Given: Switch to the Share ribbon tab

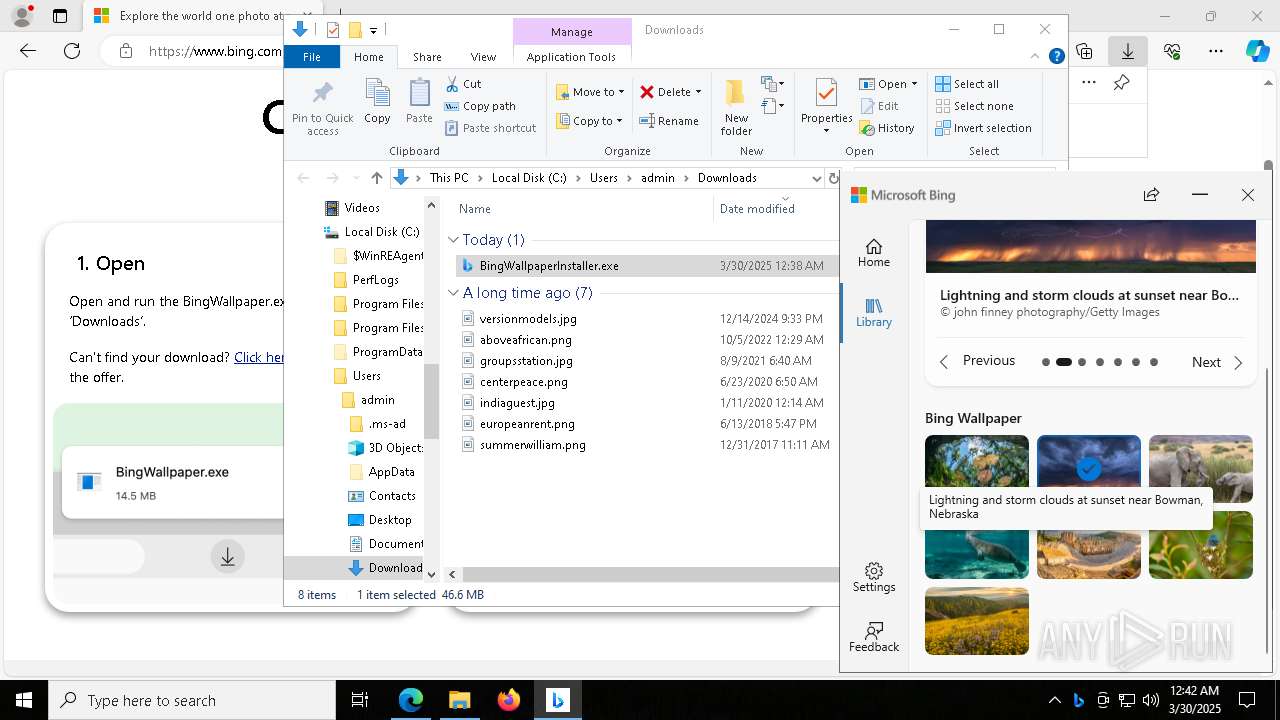Looking at the screenshot, I should coord(427,57).
